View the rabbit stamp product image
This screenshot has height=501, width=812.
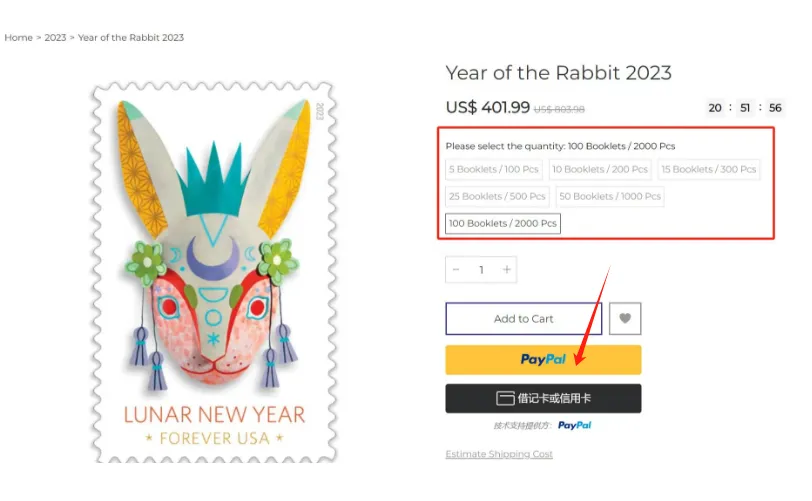click(214, 272)
